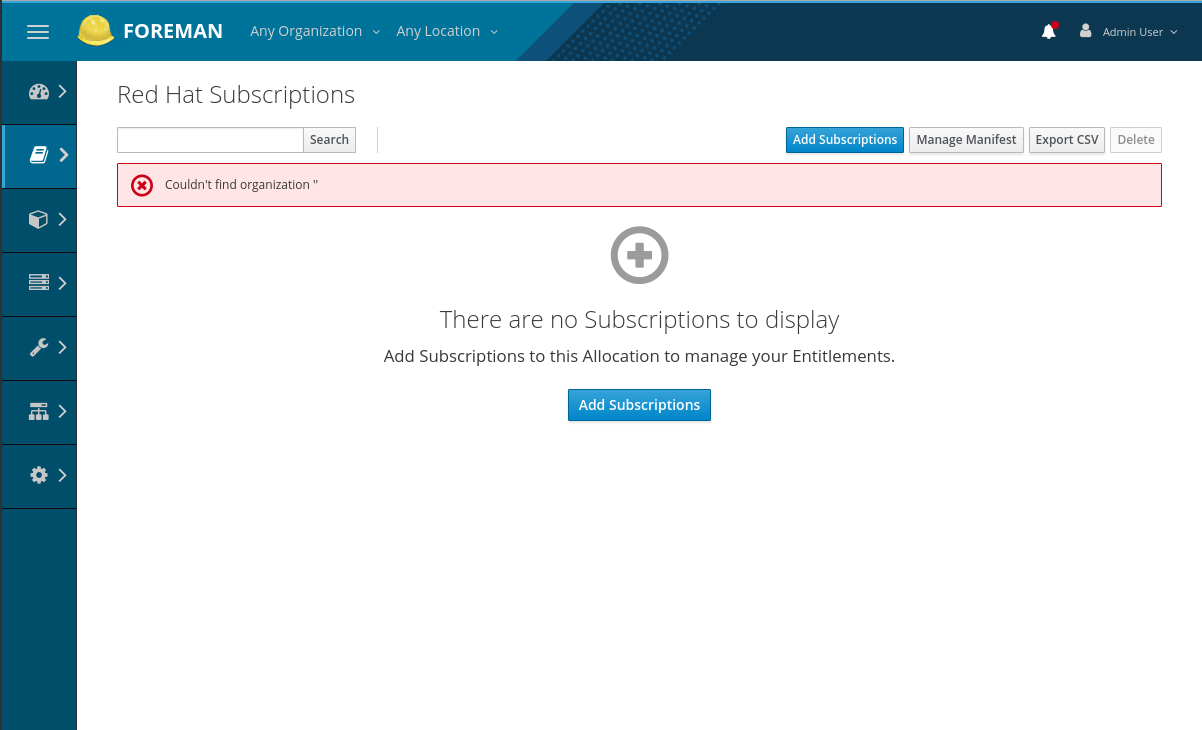Viewport: 1202px width, 730px height.
Task: Focus the subscriptions search field
Action: coord(210,140)
